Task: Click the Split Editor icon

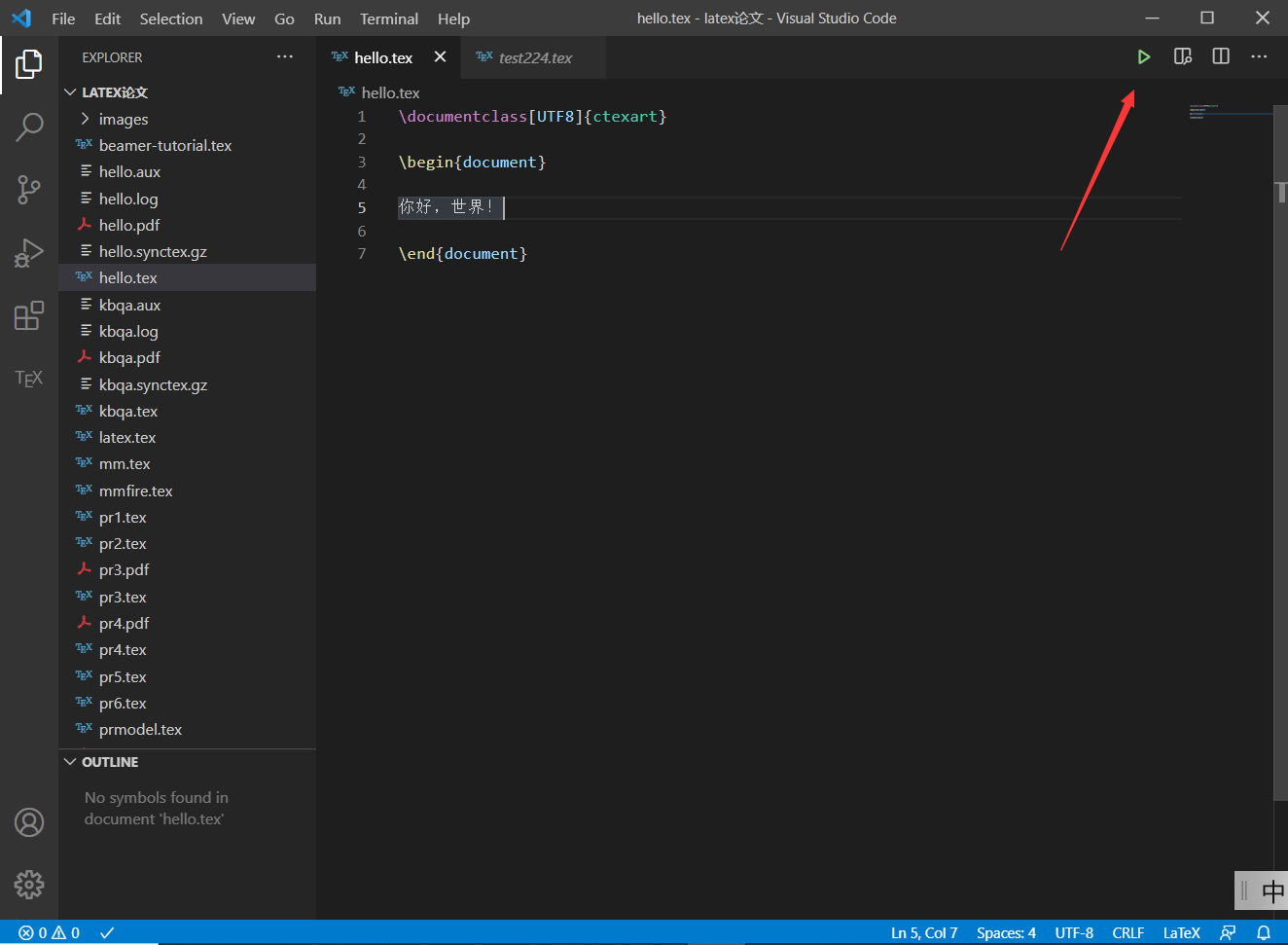Action: click(1220, 55)
